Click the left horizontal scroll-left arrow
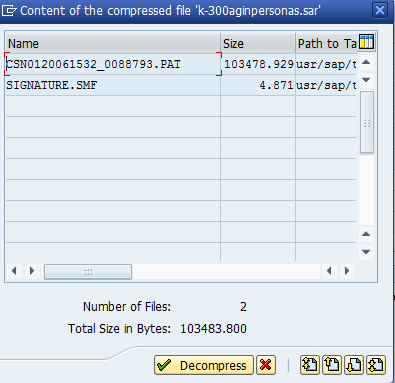 (14, 271)
